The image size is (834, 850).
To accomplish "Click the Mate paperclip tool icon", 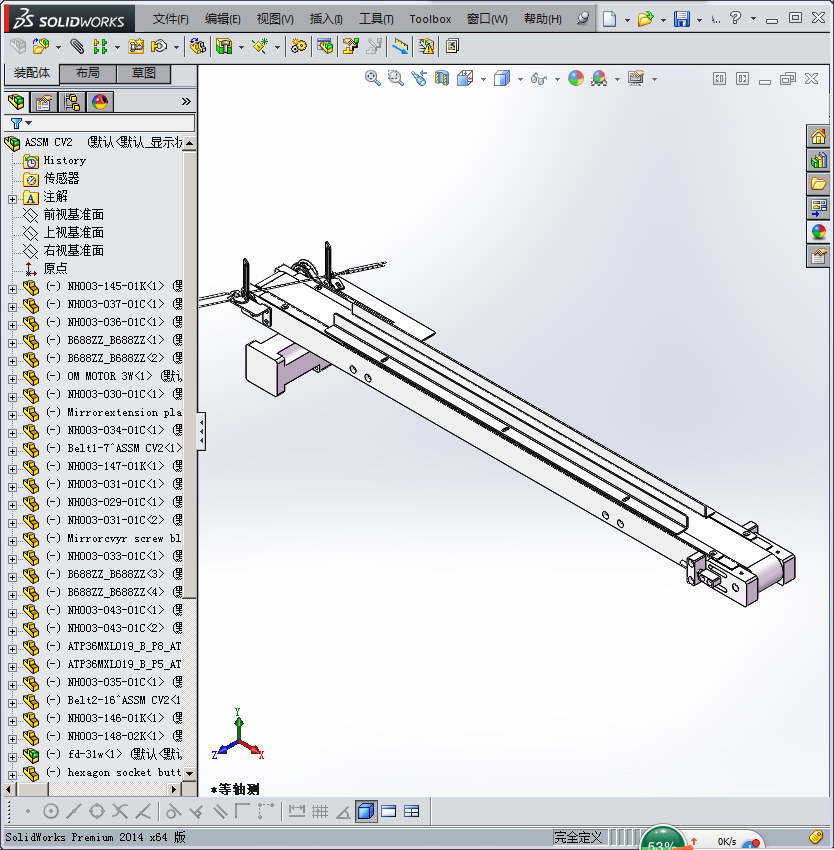I will [78, 47].
